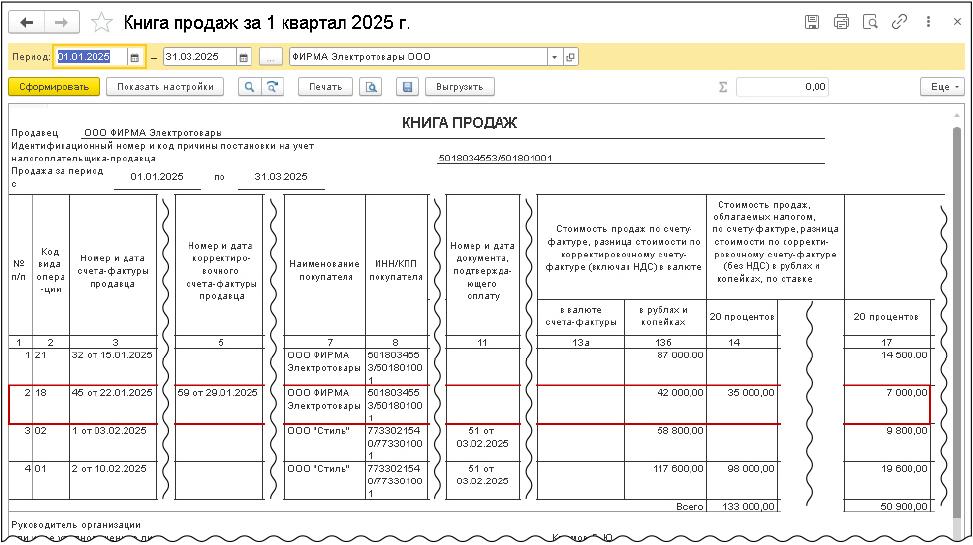Click the printer icon in title bar
This screenshot has width=973, height=545.
coord(841,22)
